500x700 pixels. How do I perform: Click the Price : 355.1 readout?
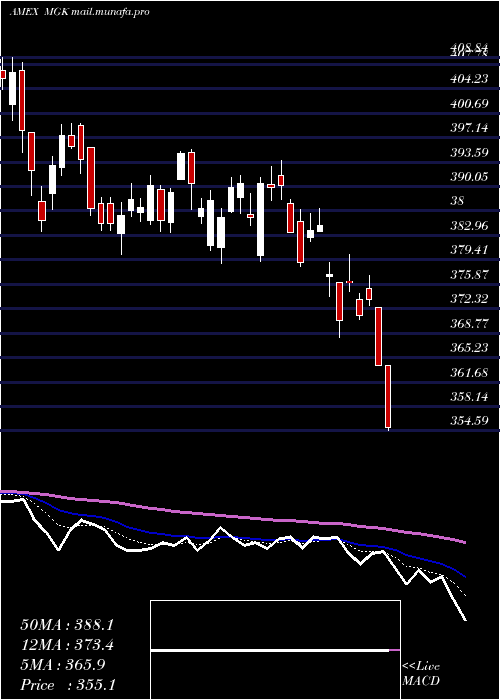tap(68, 685)
